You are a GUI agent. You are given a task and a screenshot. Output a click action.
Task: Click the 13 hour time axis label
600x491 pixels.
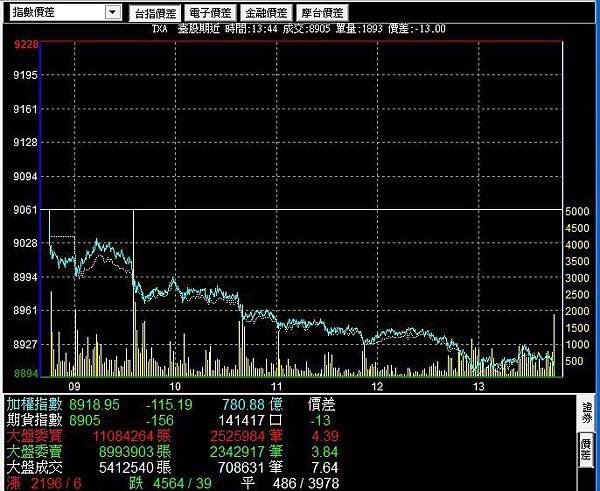478,386
